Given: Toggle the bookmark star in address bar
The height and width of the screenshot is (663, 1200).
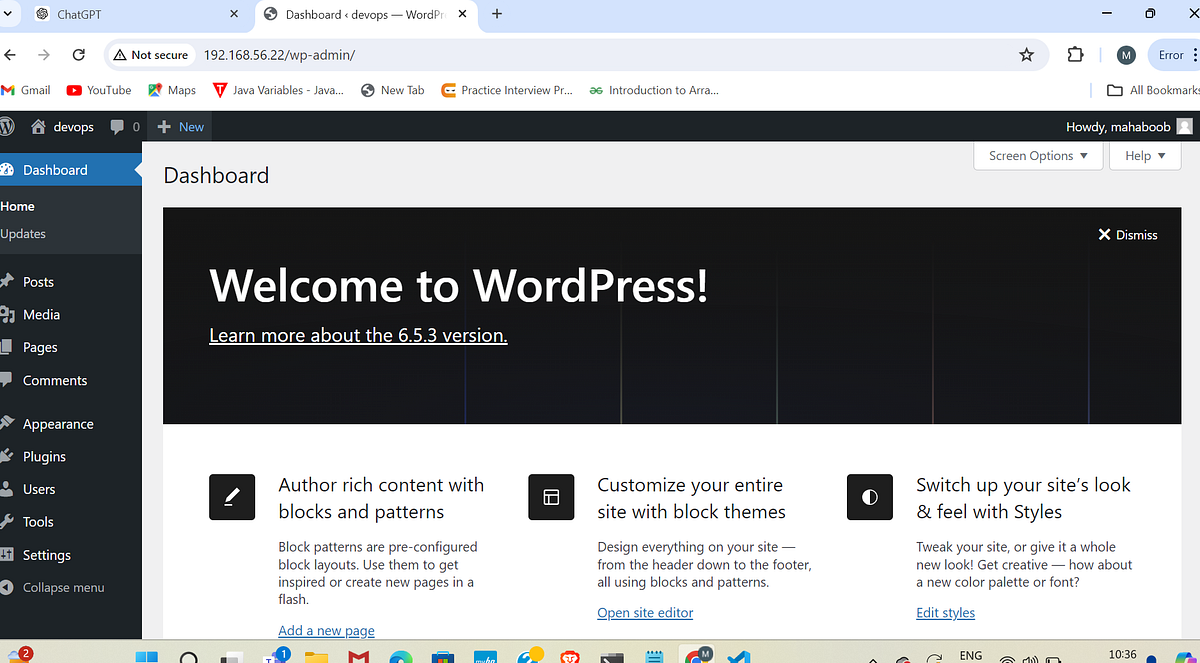Looking at the screenshot, I should click(1026, 55).
